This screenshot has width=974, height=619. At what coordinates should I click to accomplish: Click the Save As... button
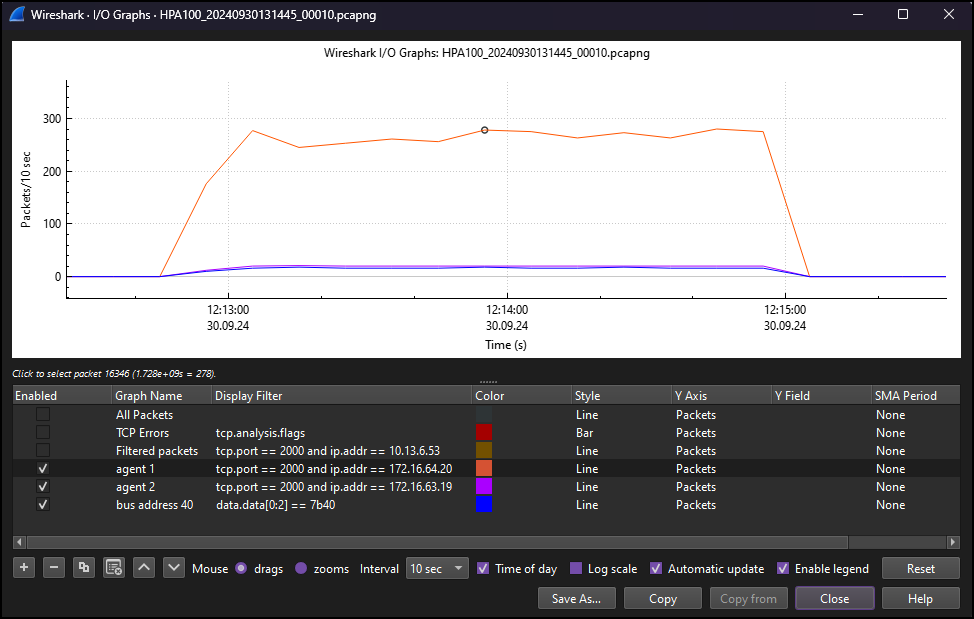coord(576,599)
